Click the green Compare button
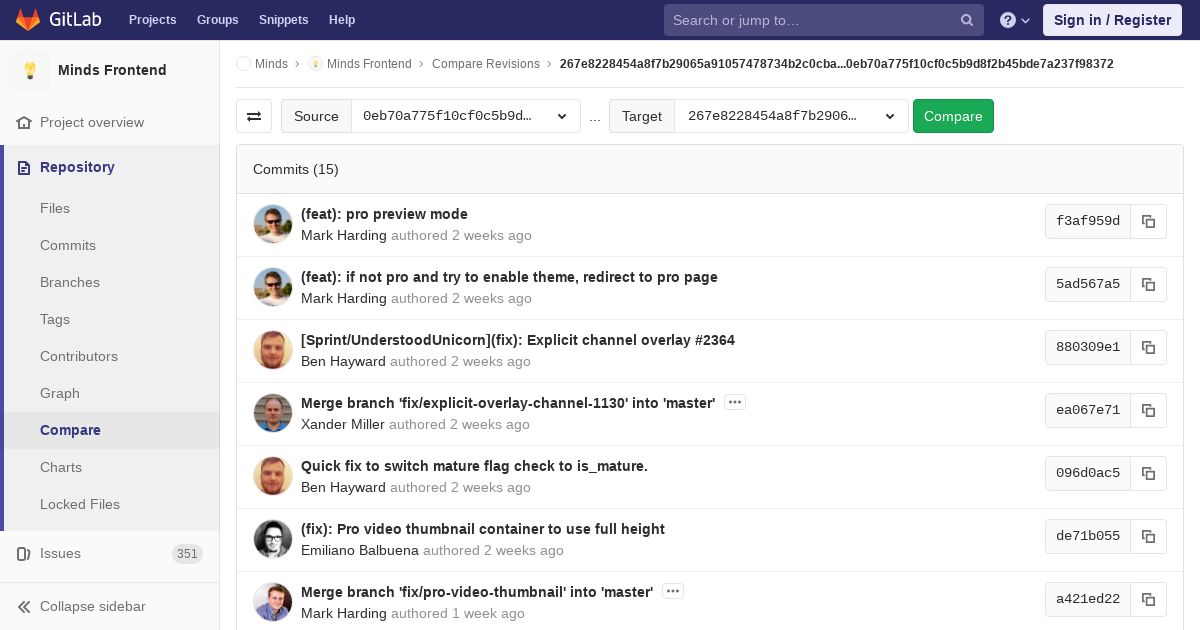The image size is (1200, 630). [x=953, y=116]
